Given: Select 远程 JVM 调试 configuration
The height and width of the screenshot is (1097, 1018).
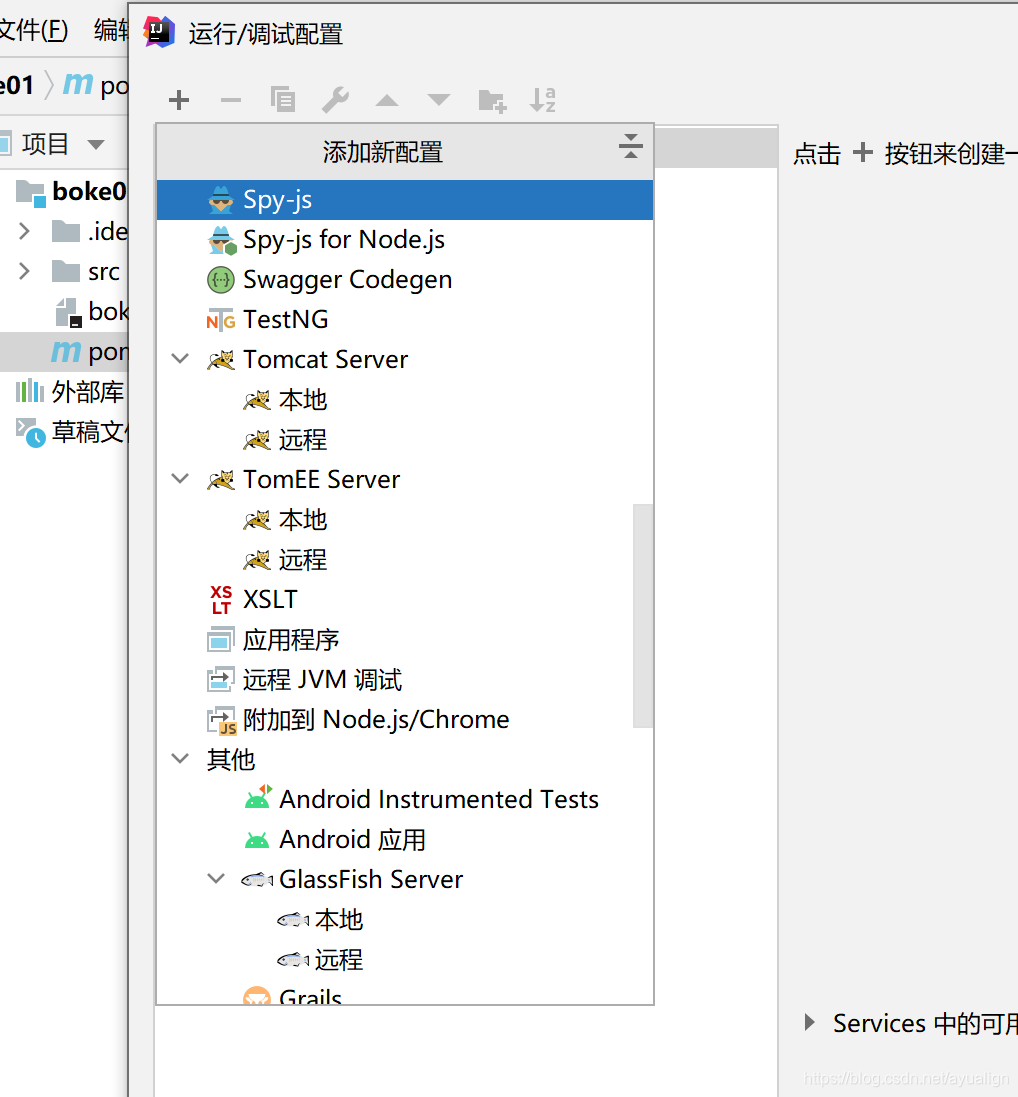Looking at the screenshot, I should click(x=405, y=680).
